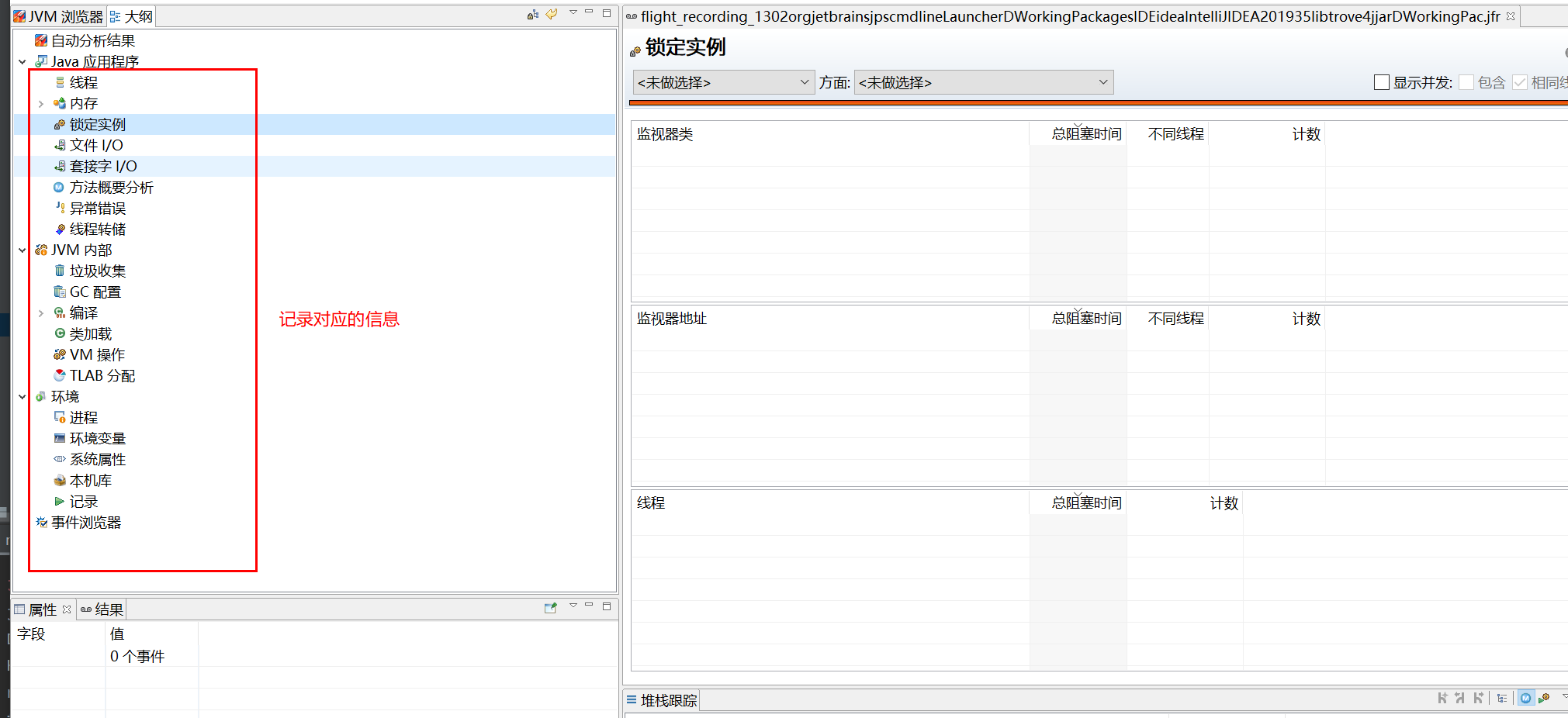The image size is (1568, 718).
Task: Collapse the Java 应用程序 node
Action: click(22, 61)
